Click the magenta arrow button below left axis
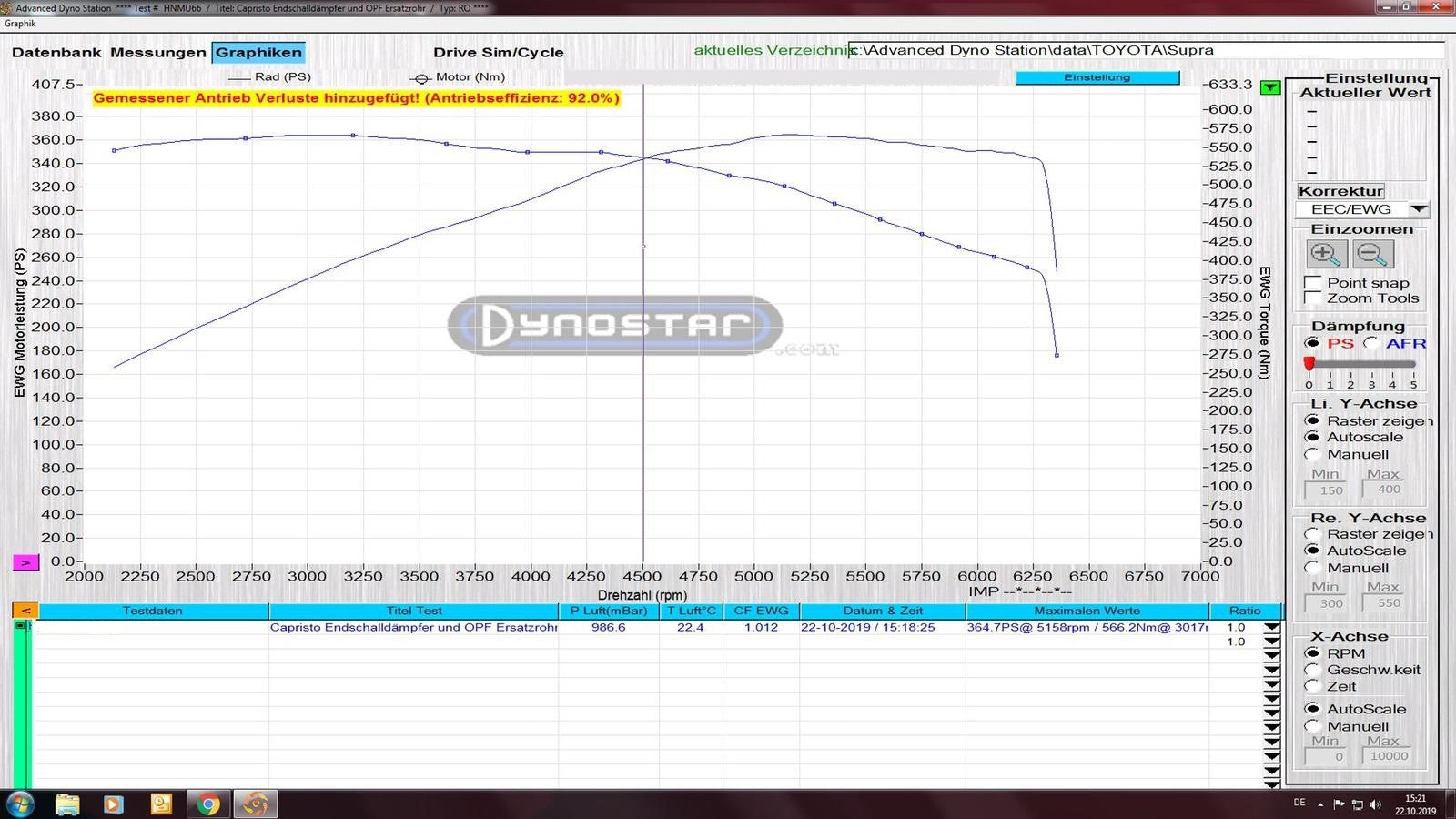Screen dimensions: 1456x819 (25, 563)
